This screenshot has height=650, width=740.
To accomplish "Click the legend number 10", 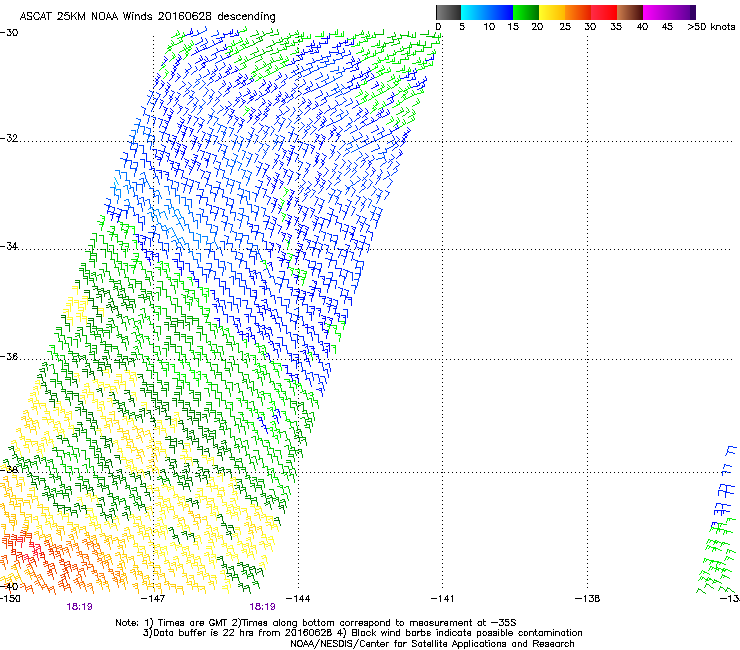I will (489, 27).
